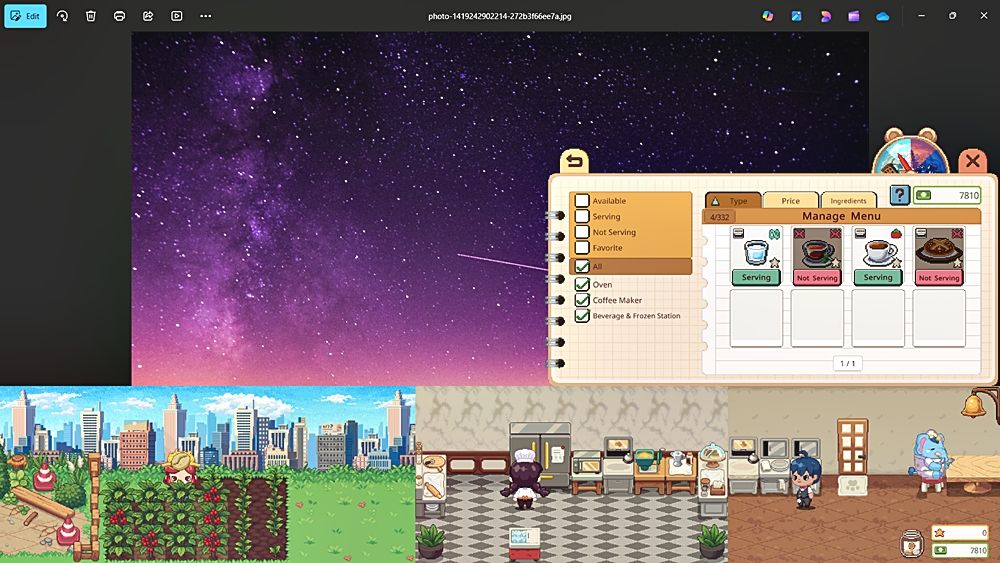Click the chef character in the kitchen
Viewport: 1000px width, 563px height.
click(525, 478)
